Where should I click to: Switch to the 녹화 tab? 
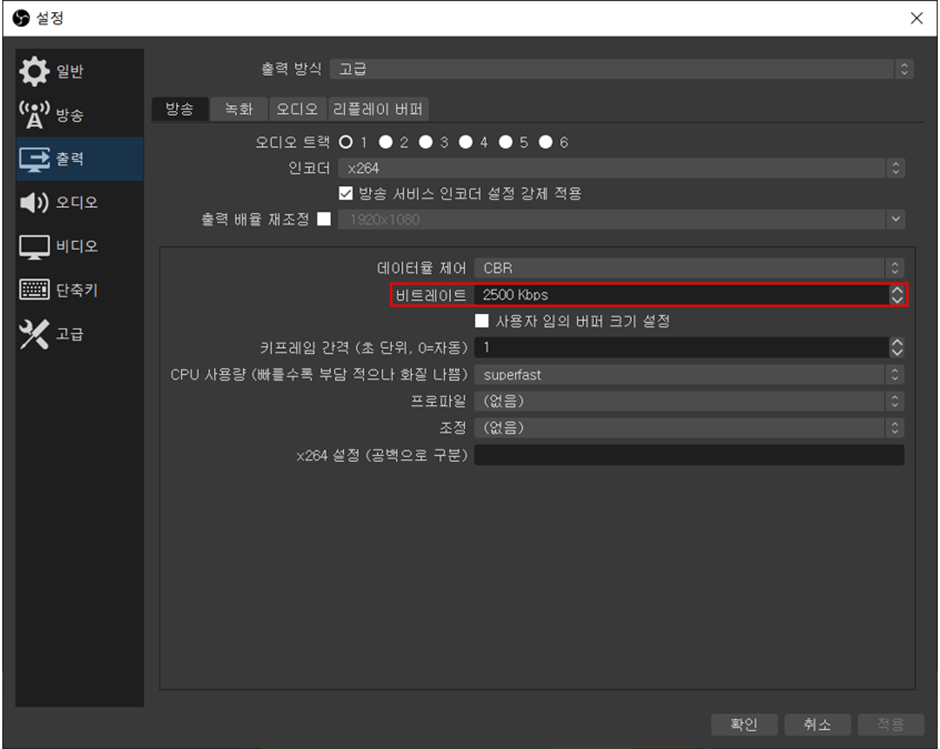pyautogui.click(x=238, y=109)
